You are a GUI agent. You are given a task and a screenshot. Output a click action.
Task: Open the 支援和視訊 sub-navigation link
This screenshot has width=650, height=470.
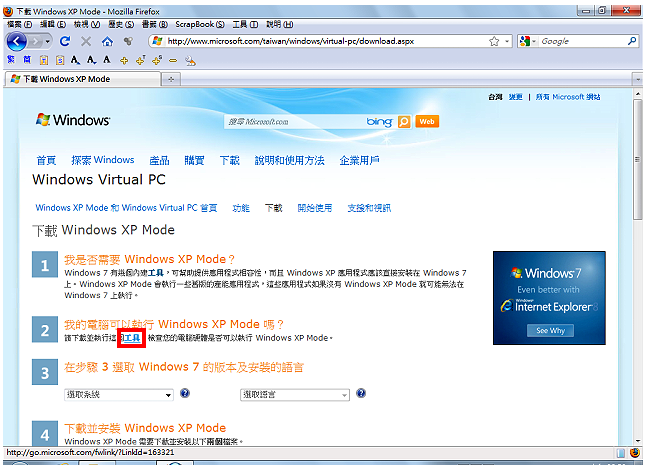coord(369,208)
